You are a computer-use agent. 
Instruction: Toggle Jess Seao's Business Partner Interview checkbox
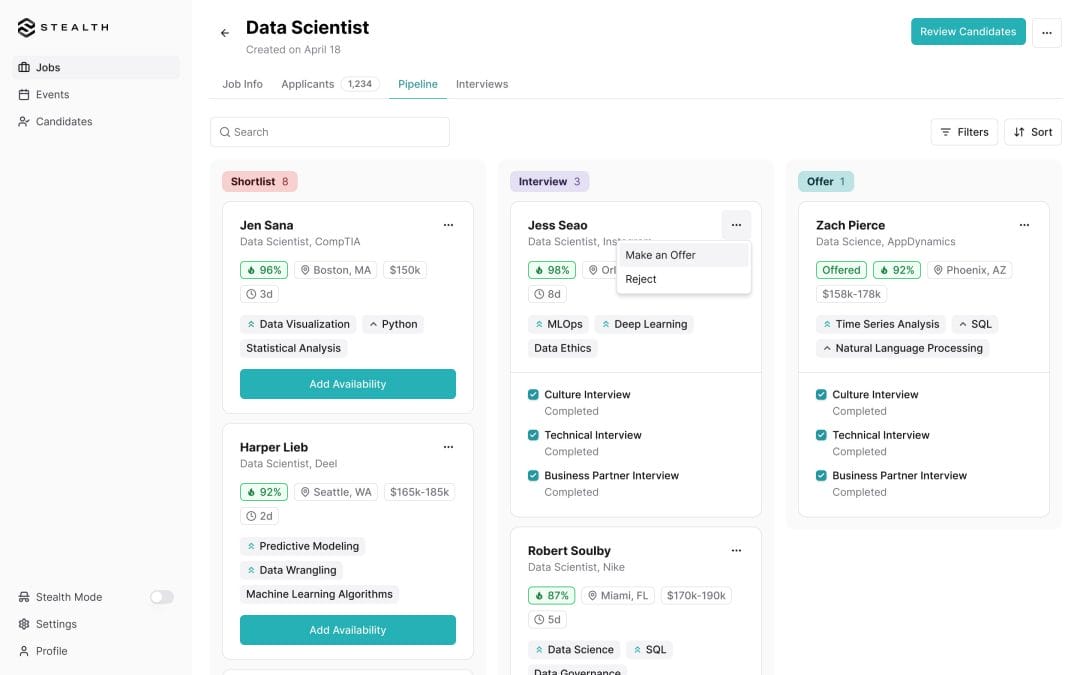coord(533,476)
